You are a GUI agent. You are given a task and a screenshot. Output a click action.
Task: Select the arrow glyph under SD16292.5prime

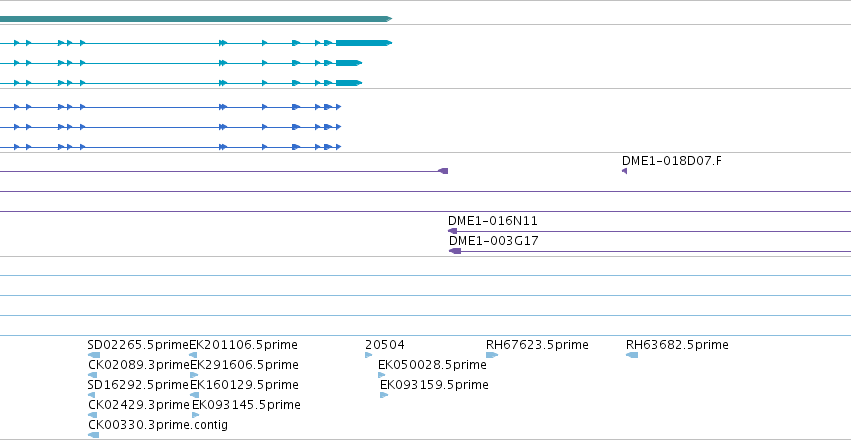pyautogui.click(x=92, y=395)
